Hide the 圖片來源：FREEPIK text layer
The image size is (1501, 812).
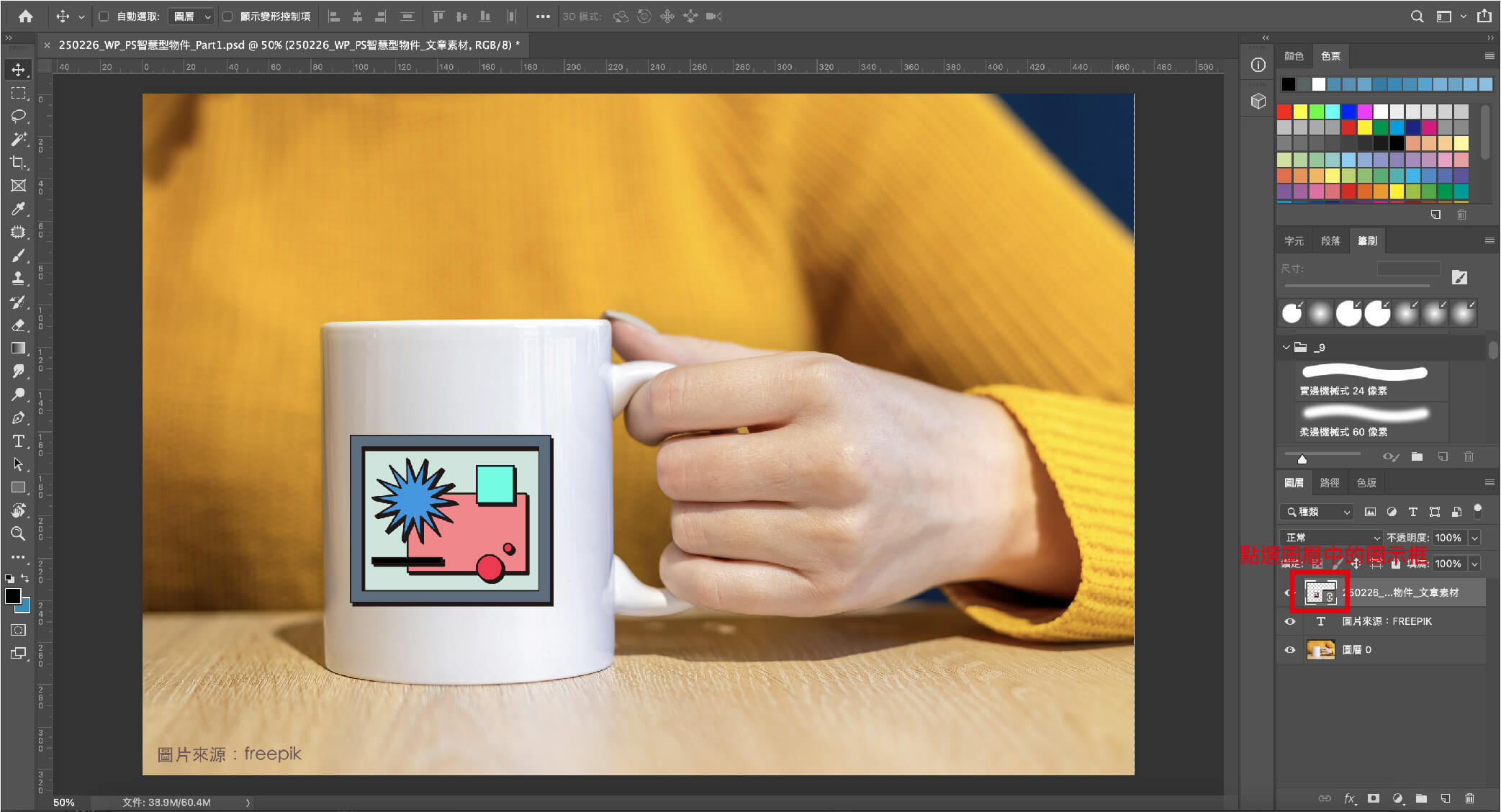(1289, 621)
